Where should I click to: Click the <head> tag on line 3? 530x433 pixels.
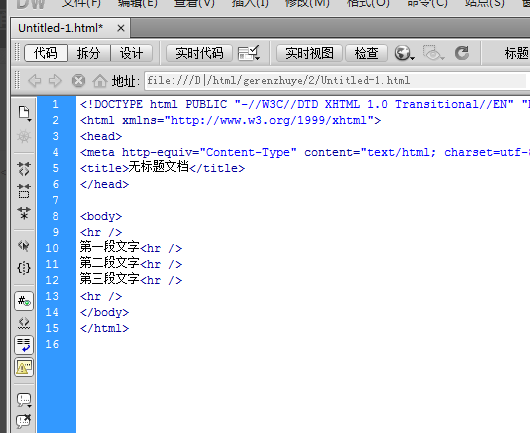tap(101, 137)
